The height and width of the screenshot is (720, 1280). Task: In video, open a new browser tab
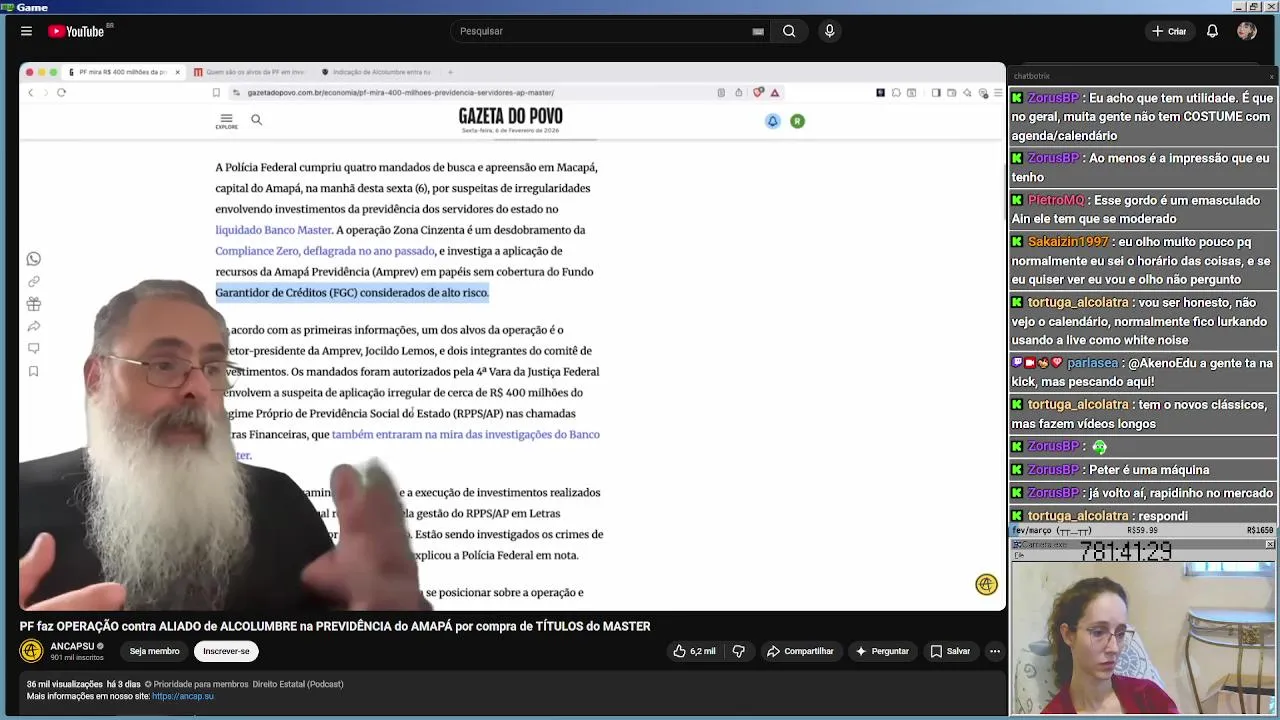[x=450, y=72]
